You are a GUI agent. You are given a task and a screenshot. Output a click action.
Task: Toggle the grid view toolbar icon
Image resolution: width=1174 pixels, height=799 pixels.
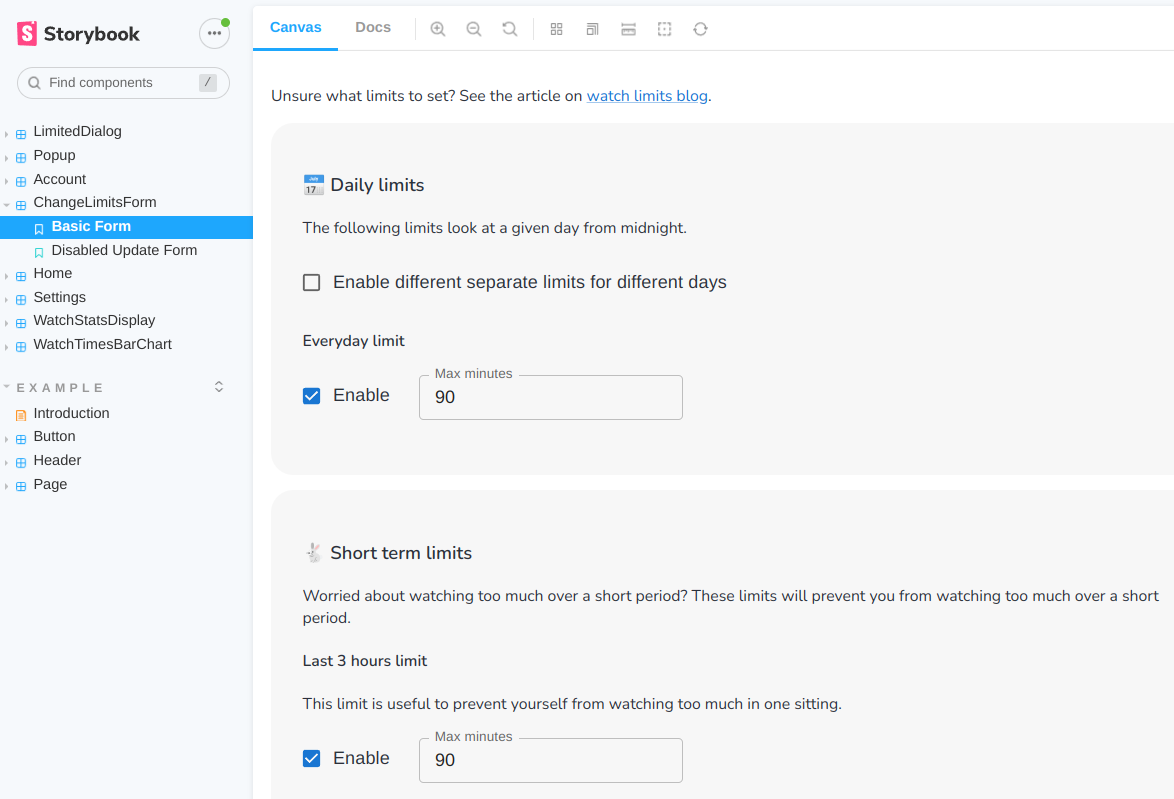pyautogui.click(x=557, y=29)
